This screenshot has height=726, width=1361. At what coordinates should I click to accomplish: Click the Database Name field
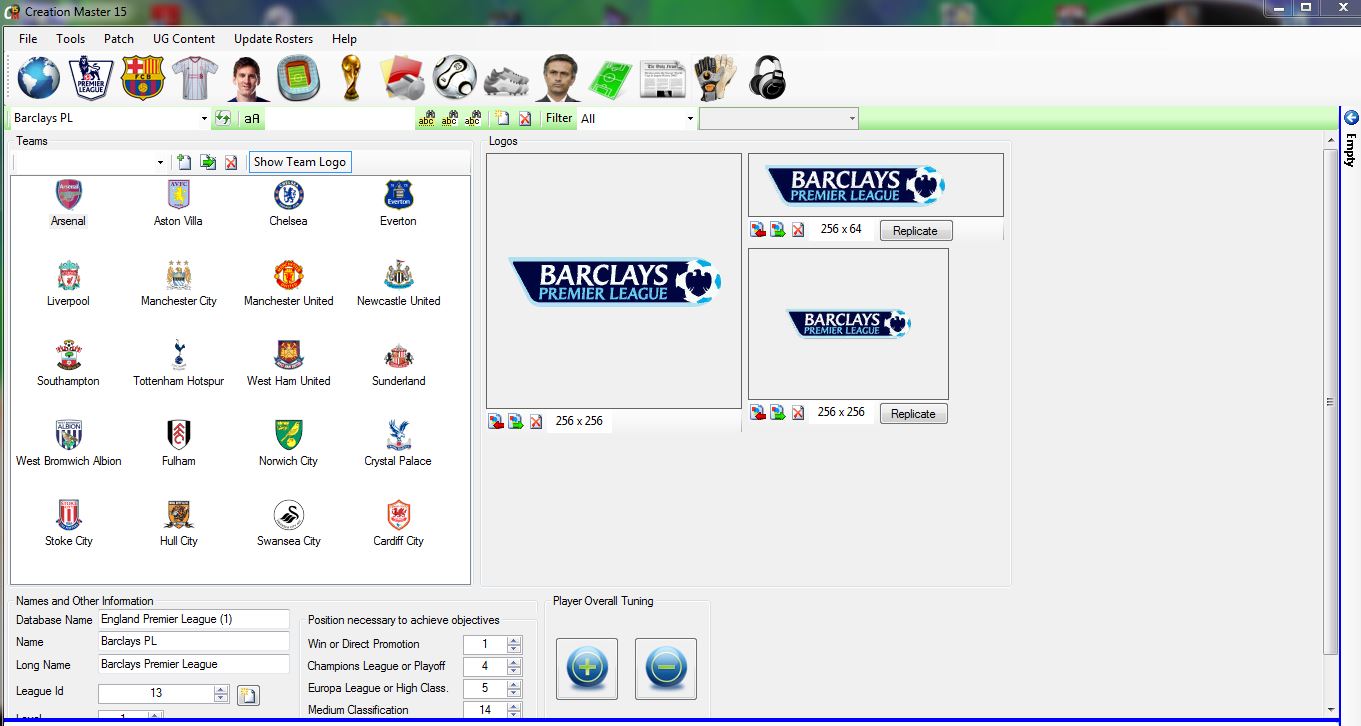coord(194,620)
